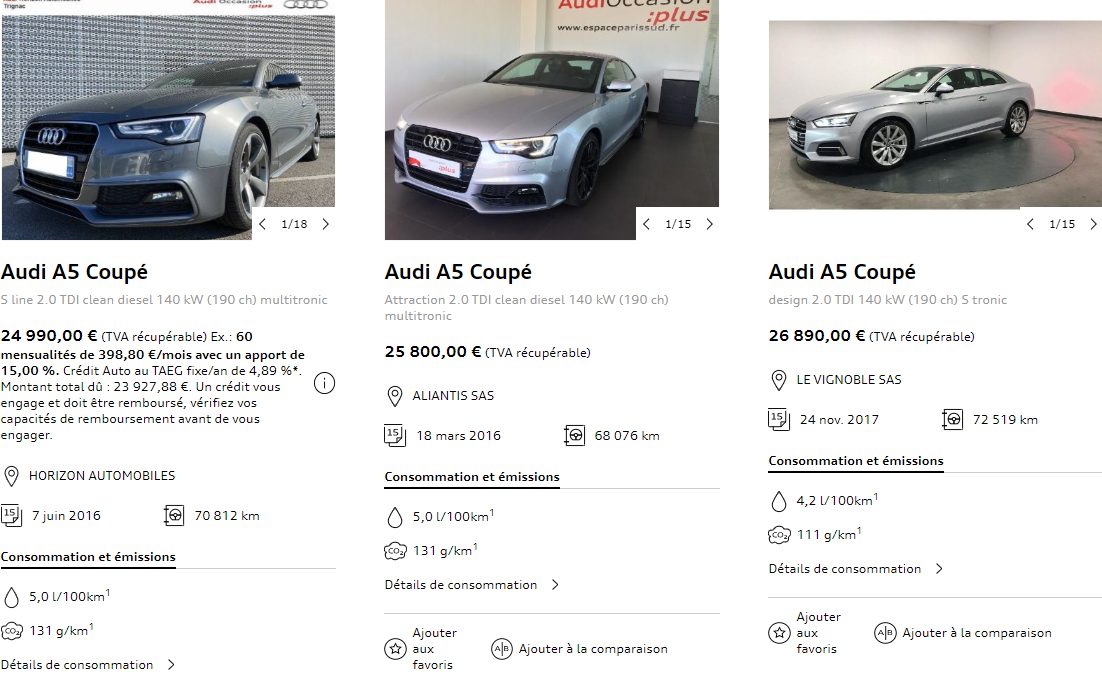Click star favorite icon on ALIANTIS SAS listing
Image resolution: width=1102 pixels, height=691 pixels.
point(395,649)
